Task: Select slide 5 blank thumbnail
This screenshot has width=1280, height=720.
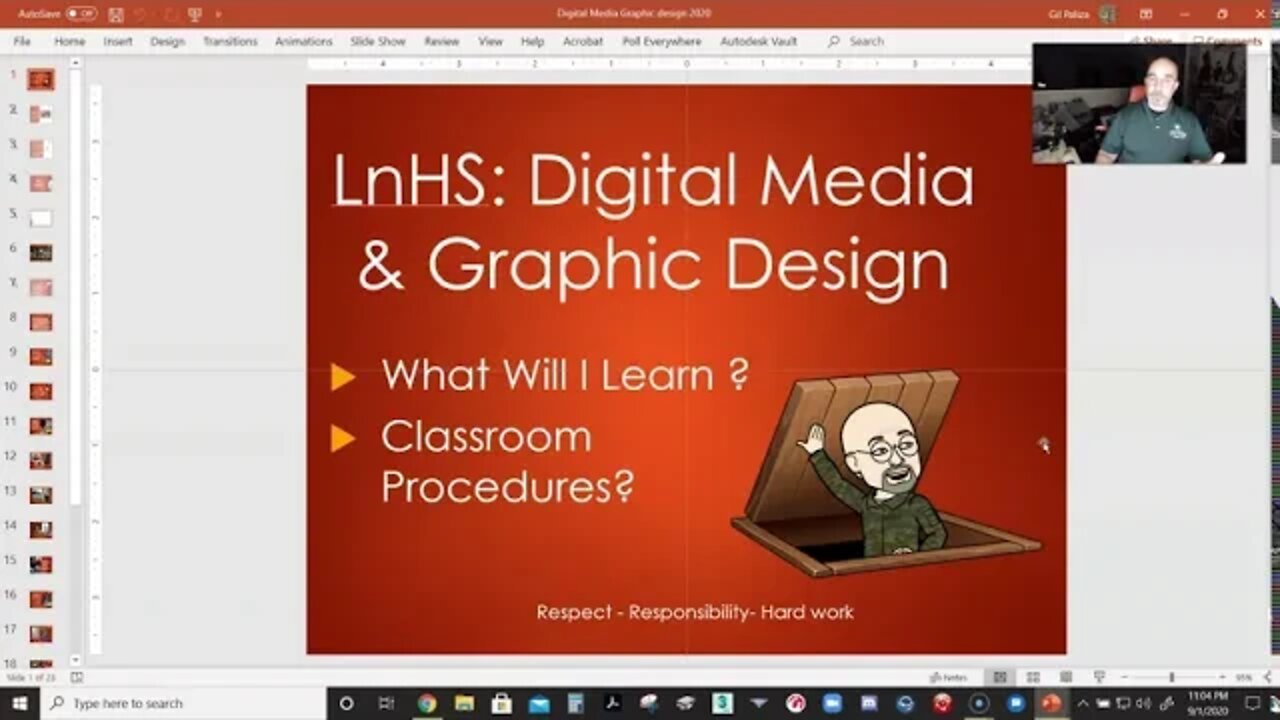Action: pos(41,218)
